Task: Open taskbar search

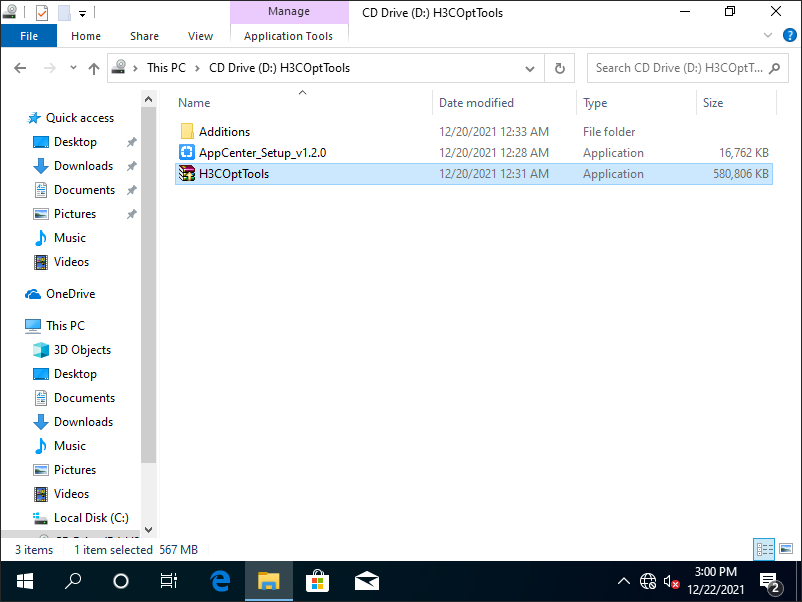Action: click(73, 581)
